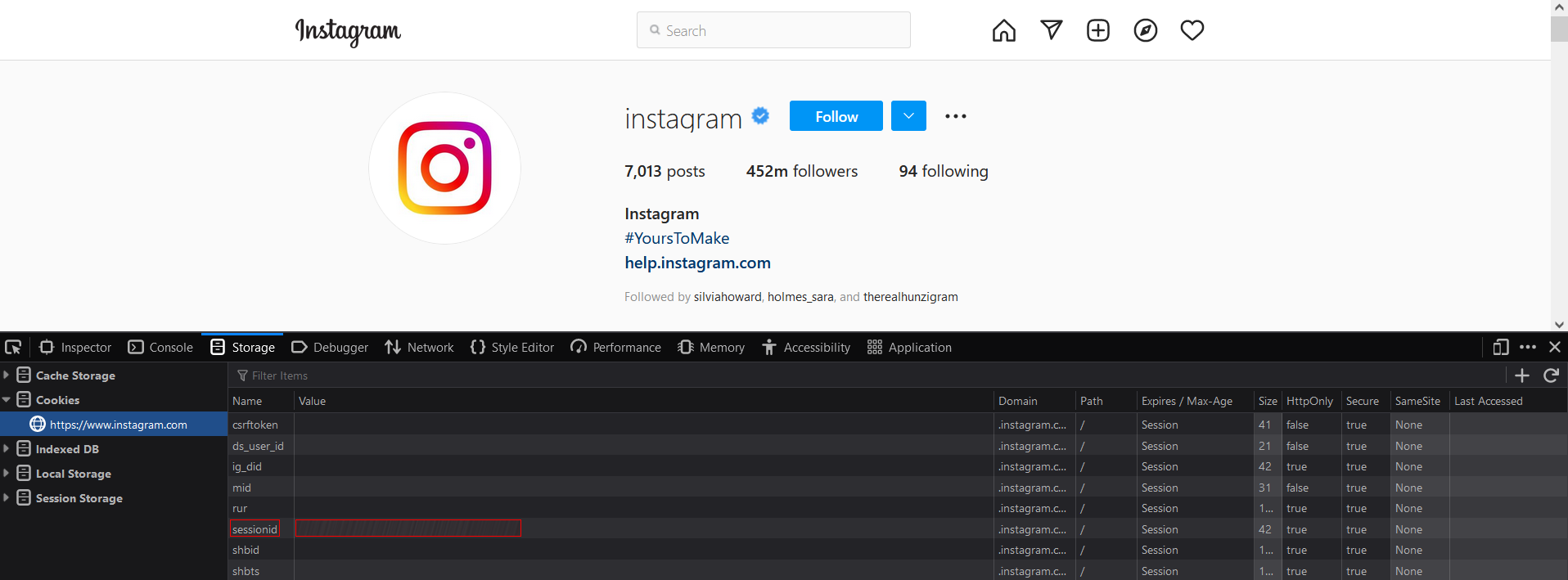Click the Instagram search field
The width and height of the screenshot is (1568, 580).
click(x=773, y=31)
